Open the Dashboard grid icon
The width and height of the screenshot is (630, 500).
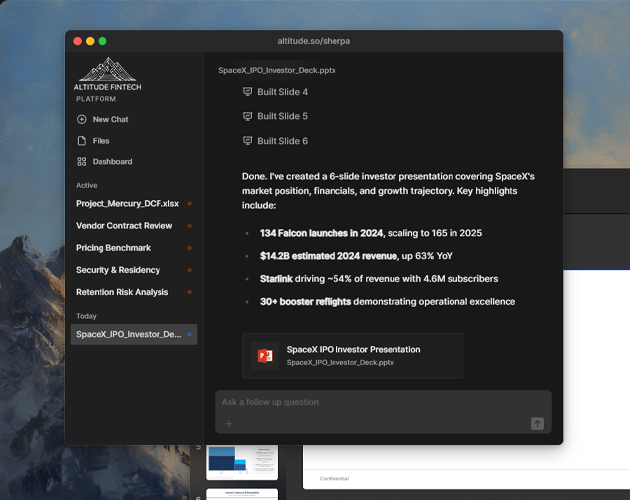[82, 162]
